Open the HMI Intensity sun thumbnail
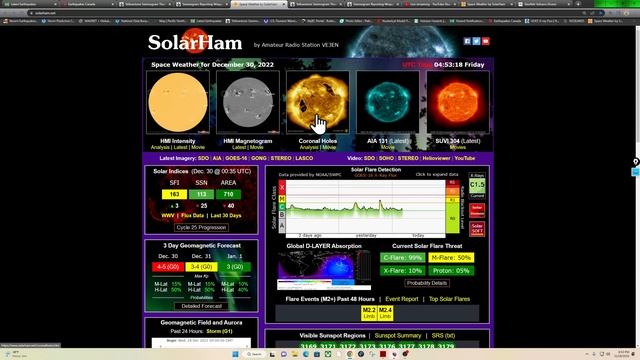Image resolution: width=640 pixels, height=360 pixels. coord(178,102)
